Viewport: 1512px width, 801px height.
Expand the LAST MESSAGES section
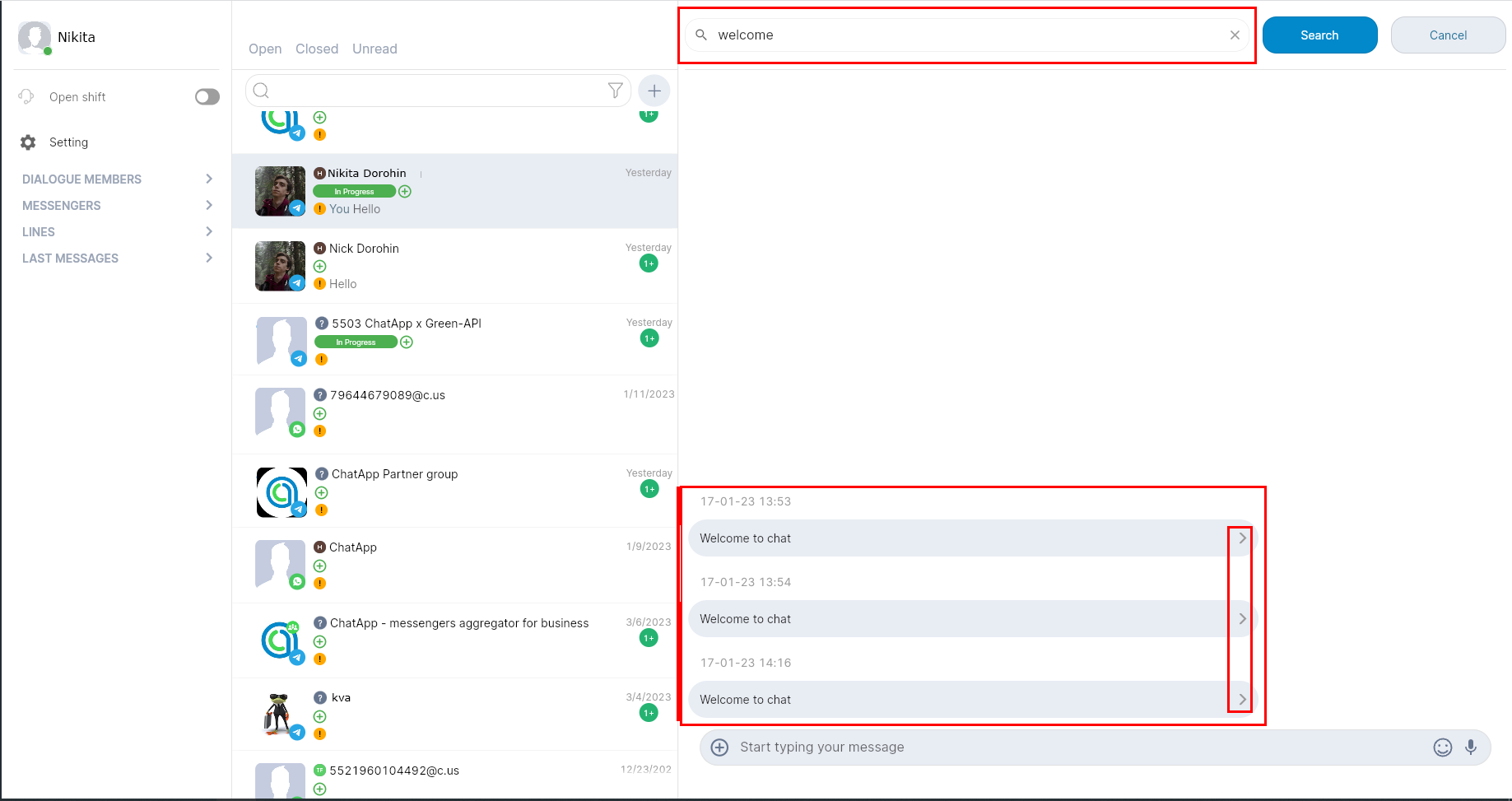point(117,258)
